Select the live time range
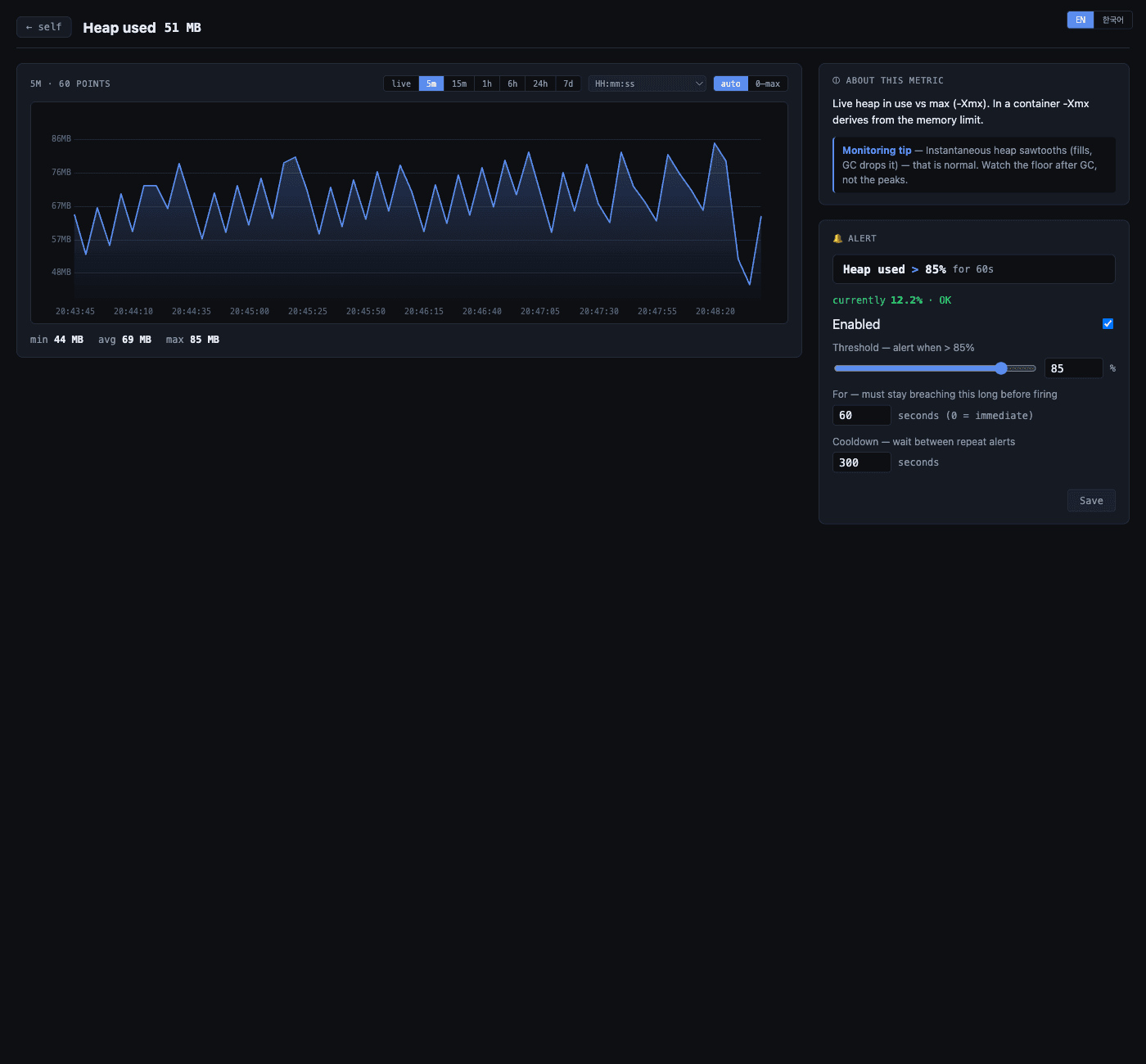Viewport: 1146px width, 1064px height. (x=401, y=83)
